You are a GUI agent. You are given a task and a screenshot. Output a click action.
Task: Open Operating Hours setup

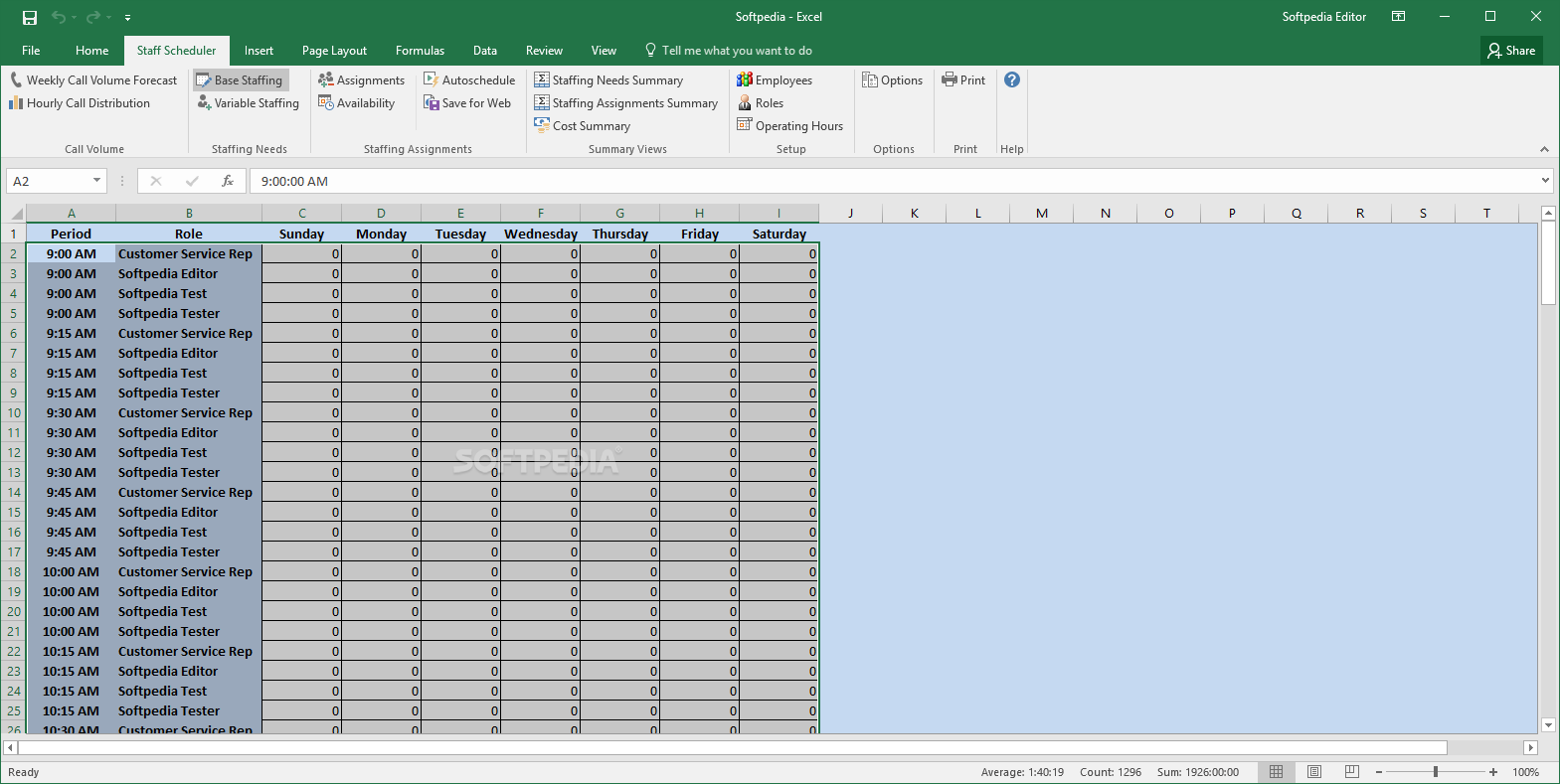(790, 126)
